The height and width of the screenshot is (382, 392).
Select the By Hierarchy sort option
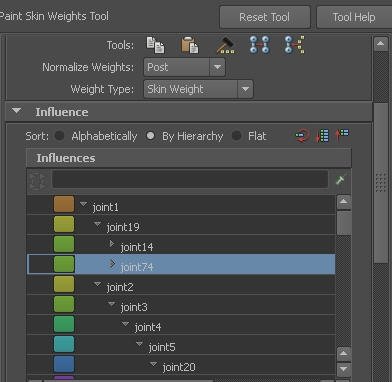point(150,136)
